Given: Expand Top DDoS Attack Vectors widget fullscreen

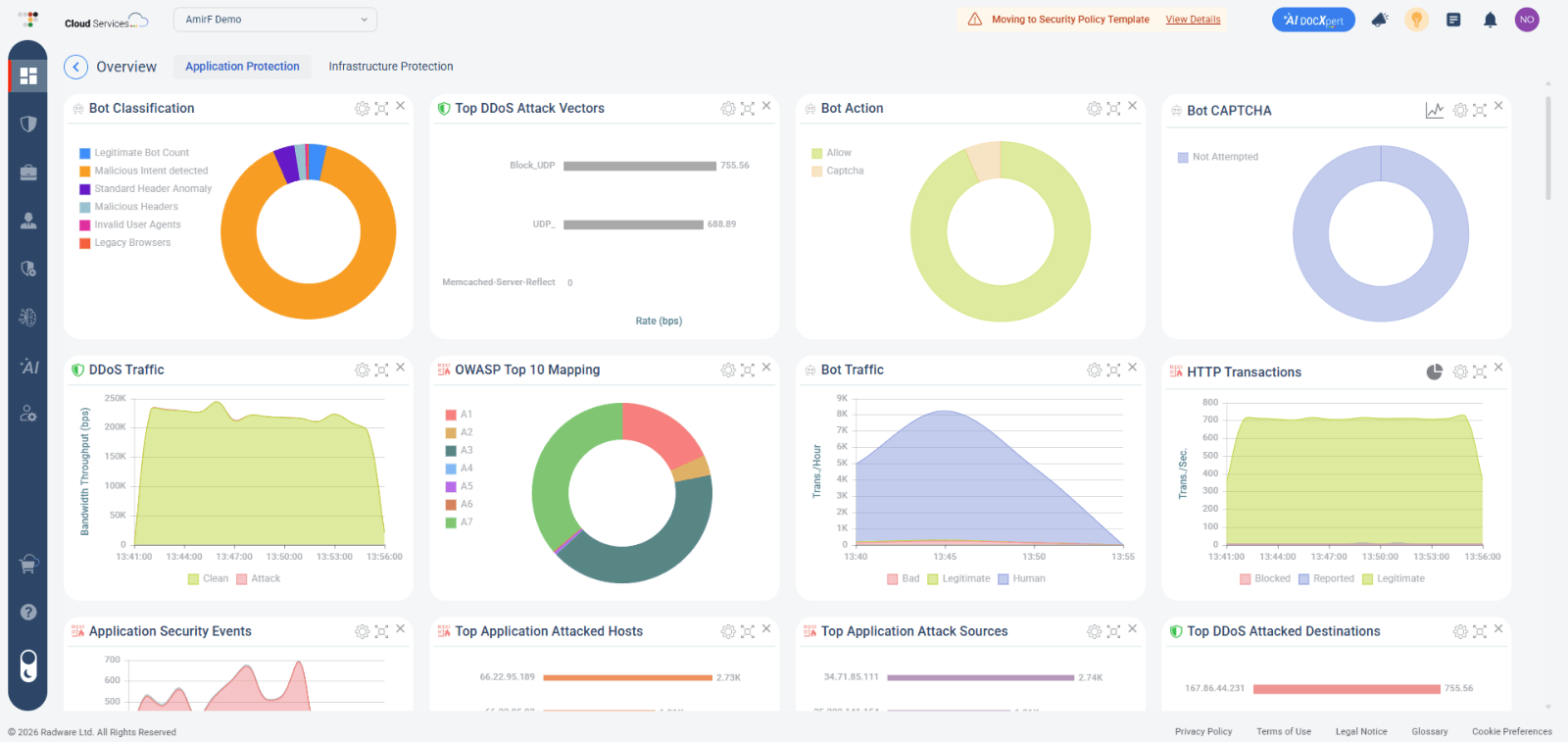Looking at the screenshot, I should (748, 109).
